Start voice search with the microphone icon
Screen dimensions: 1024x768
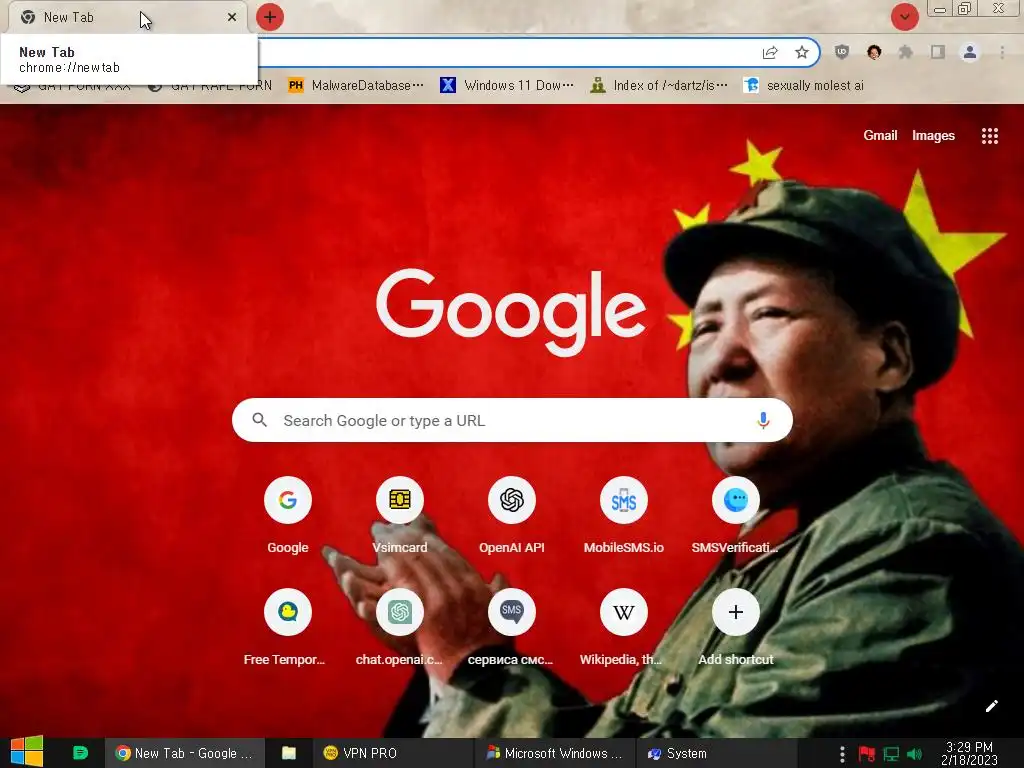pyautogui.click(x=763, y=420)
